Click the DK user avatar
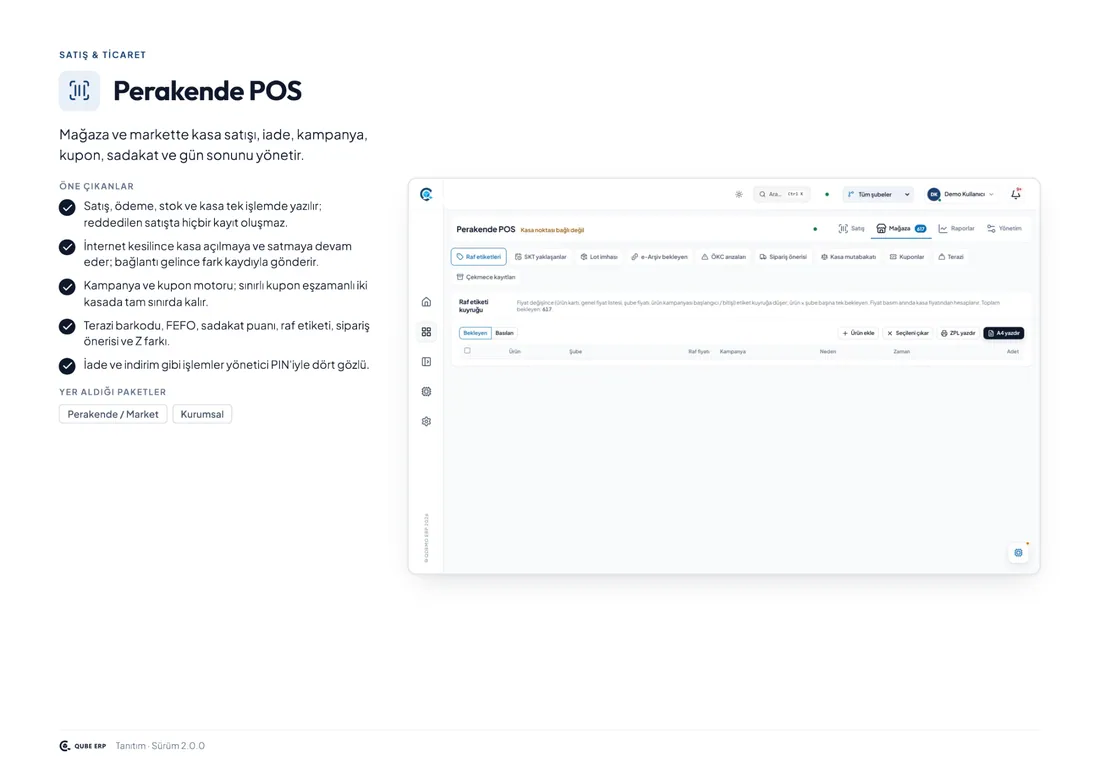The image size is (1100, 778). 934,194
